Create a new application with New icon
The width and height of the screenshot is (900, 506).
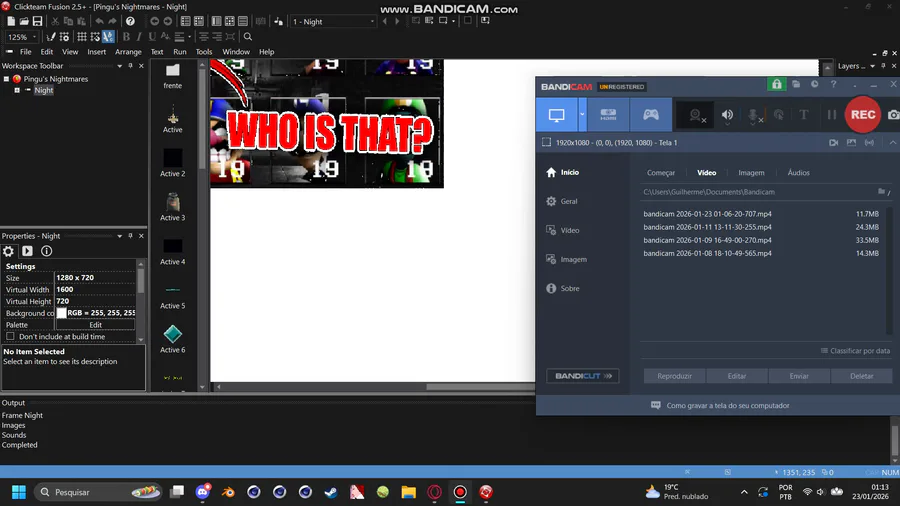tap(11, 21)
